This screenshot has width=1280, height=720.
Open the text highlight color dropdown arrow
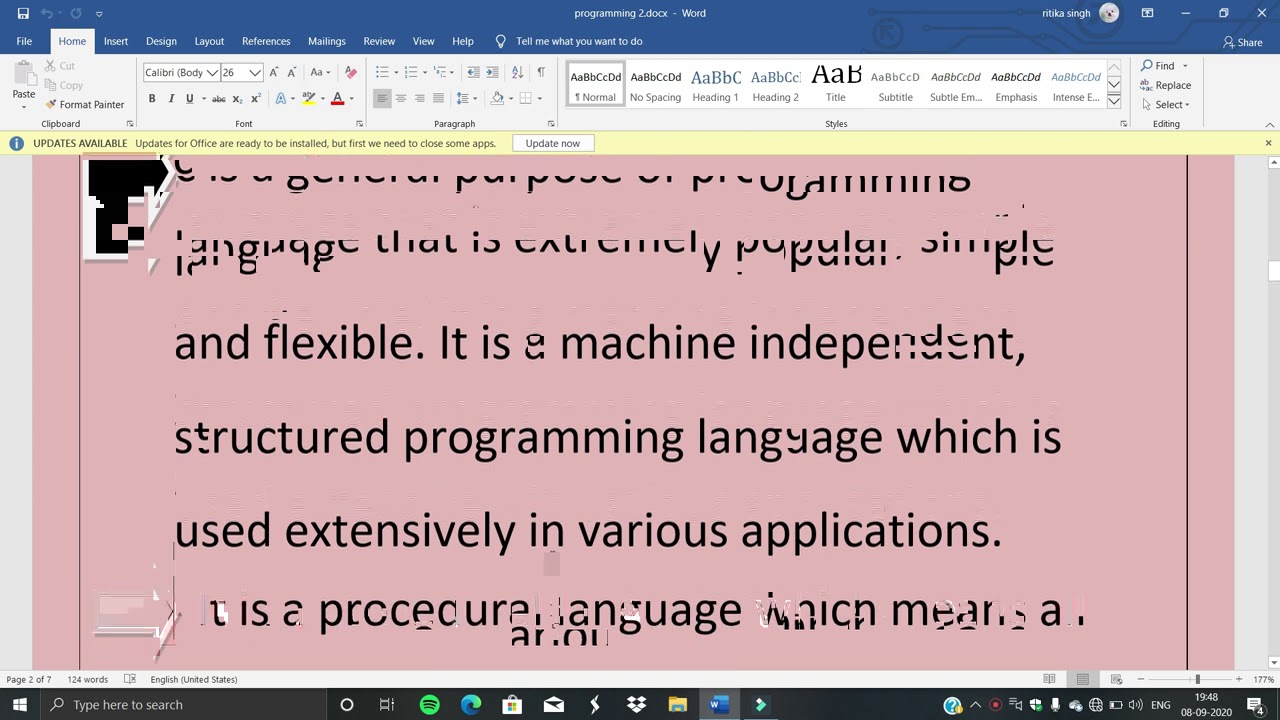(x=322, y=98)
